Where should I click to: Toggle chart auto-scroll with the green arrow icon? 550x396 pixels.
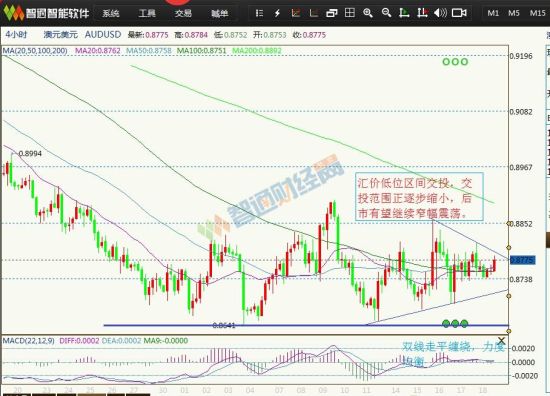(x=404, y=13)
